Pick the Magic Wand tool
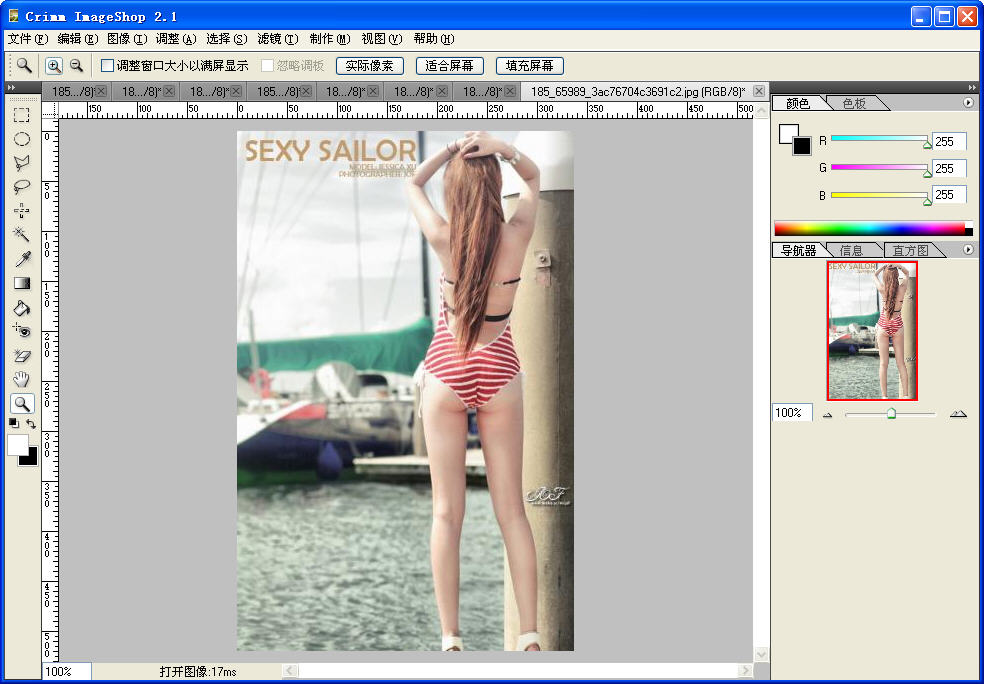Viewport: 984px width, 684px height. pos(21,234)
